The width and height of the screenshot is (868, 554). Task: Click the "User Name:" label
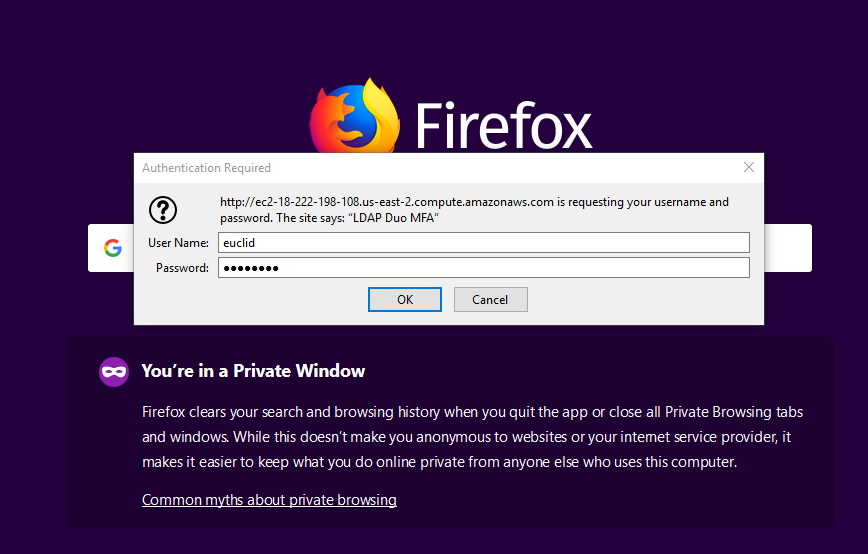coord(178,243)
